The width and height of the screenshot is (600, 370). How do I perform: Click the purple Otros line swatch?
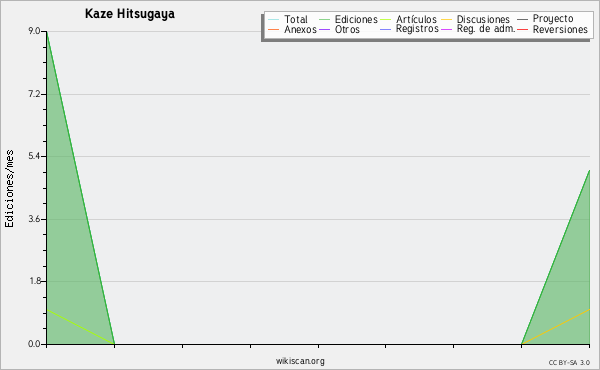click(x=324, y=29)
